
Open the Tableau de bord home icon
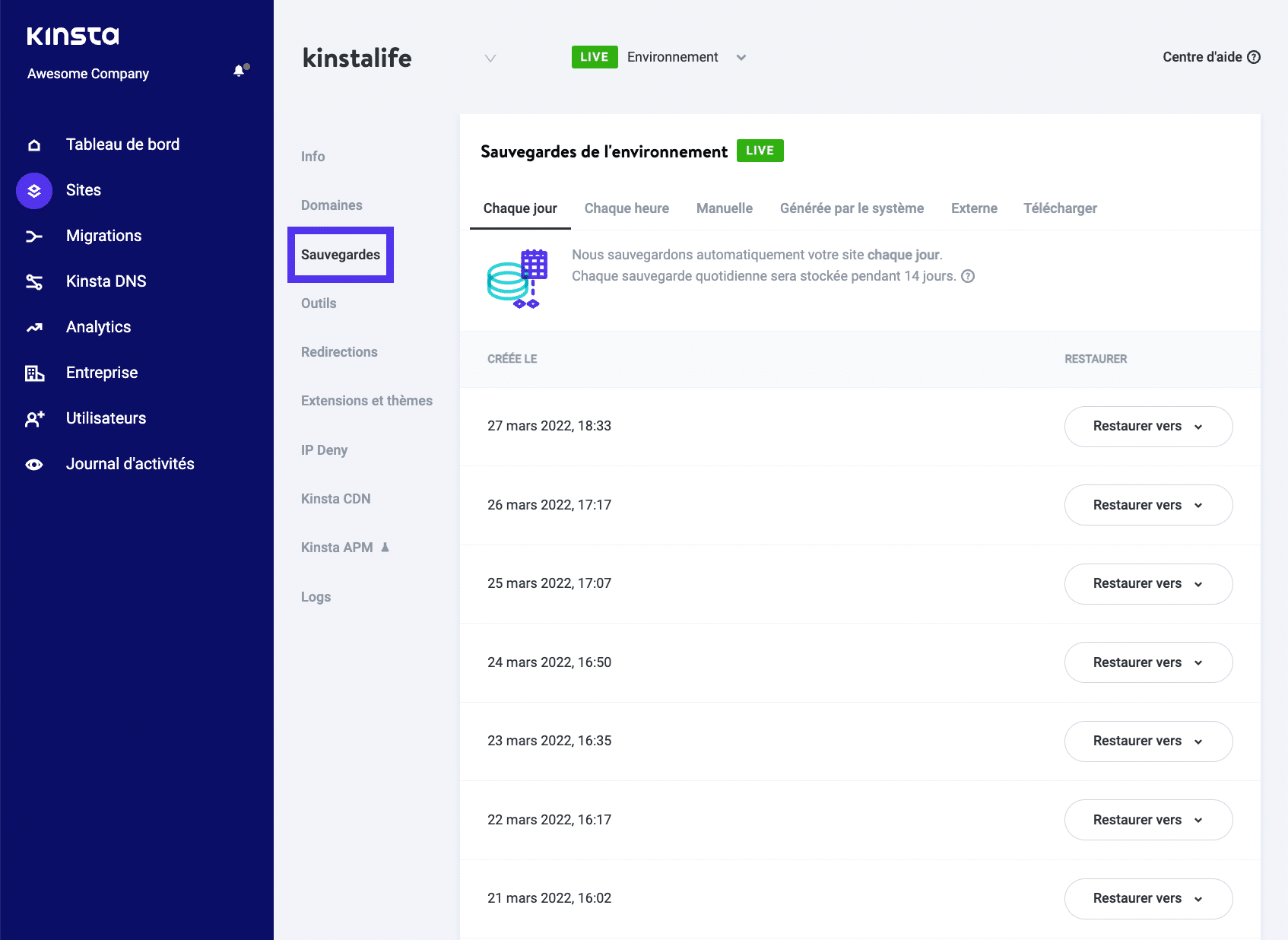(x=34, y=144)
